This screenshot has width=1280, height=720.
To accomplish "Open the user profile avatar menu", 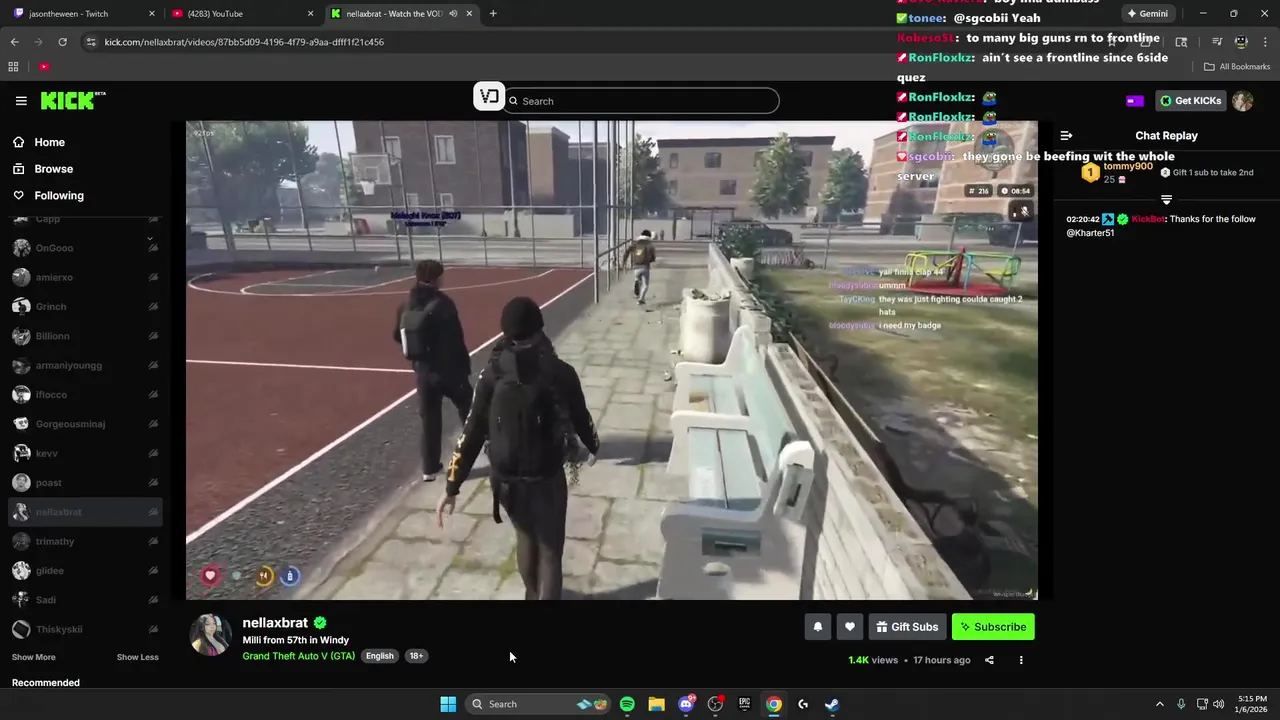I will (x=1242, y=101).
